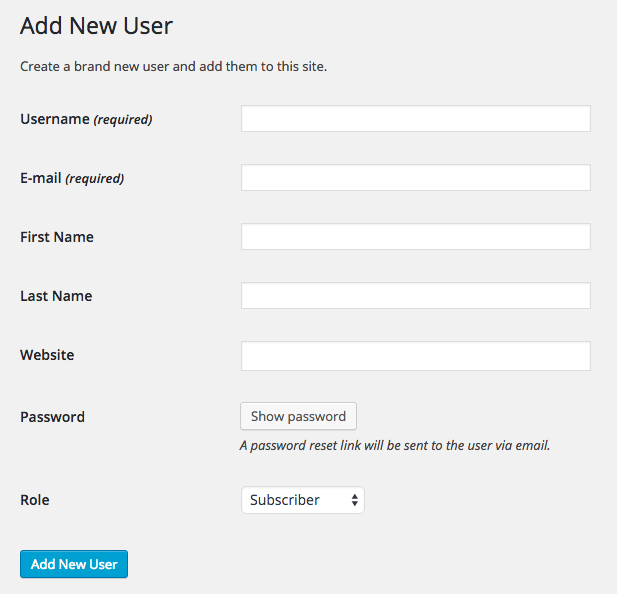Click the Role label
The width and height of the screenshot is (617, 594).
click(35, 500)
